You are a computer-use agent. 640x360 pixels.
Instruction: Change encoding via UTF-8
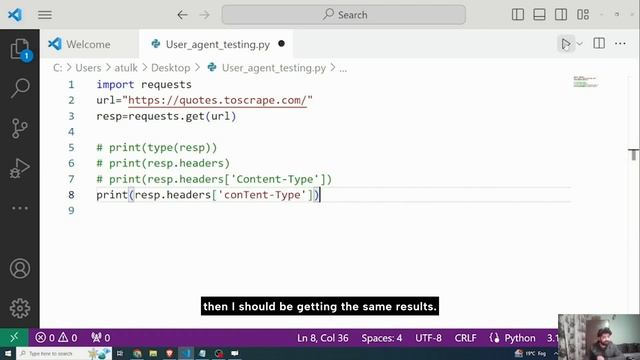428,338
